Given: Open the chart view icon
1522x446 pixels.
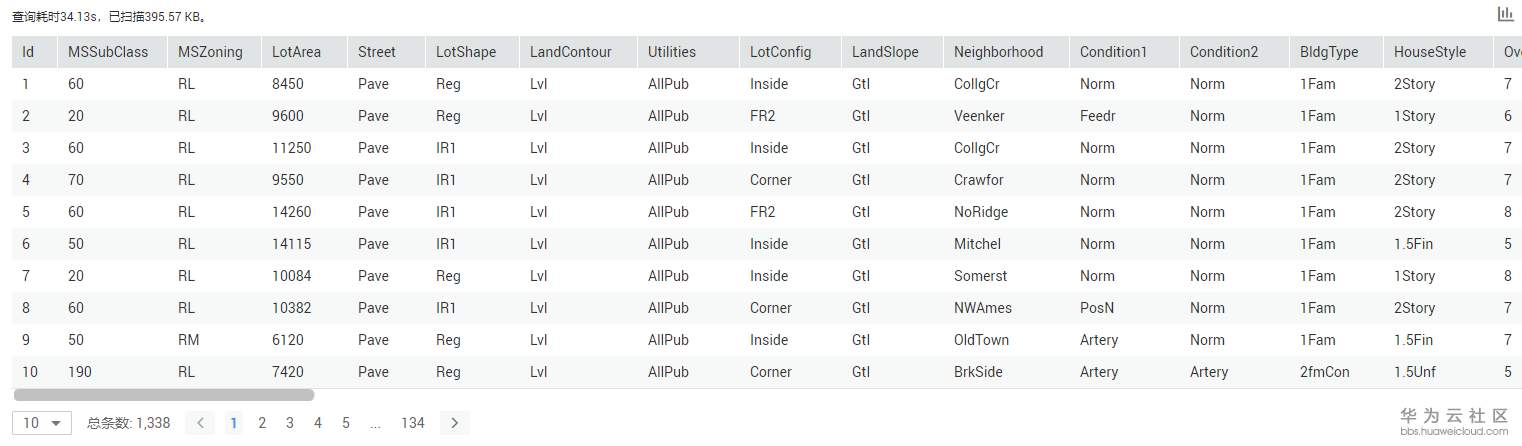Looking at the screenshot, I should [x=1504, y=14].
